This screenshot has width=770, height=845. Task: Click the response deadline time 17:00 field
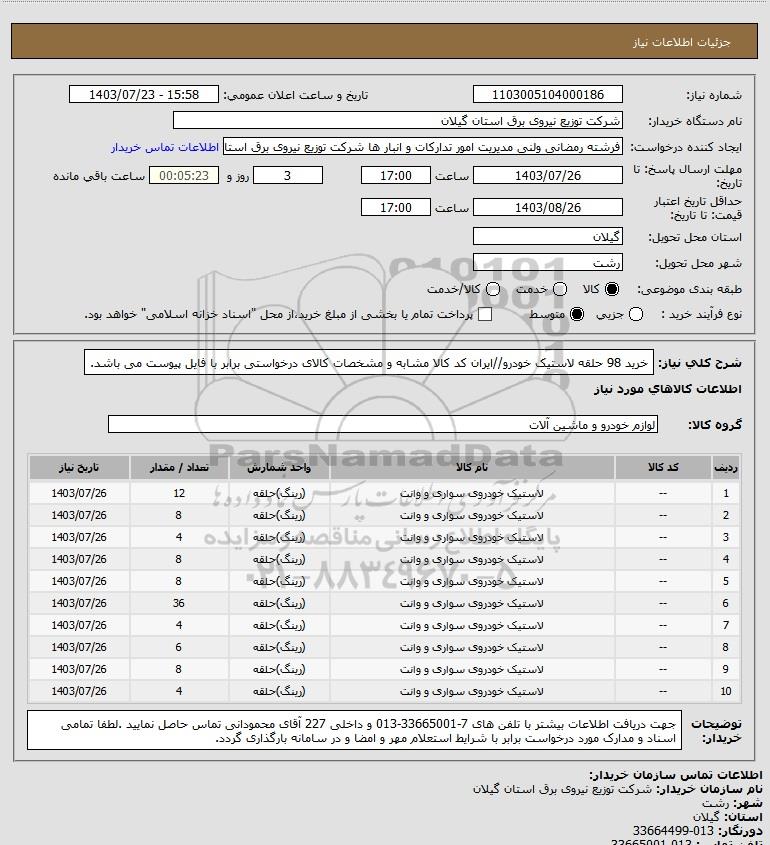click(x=396, y=176)
